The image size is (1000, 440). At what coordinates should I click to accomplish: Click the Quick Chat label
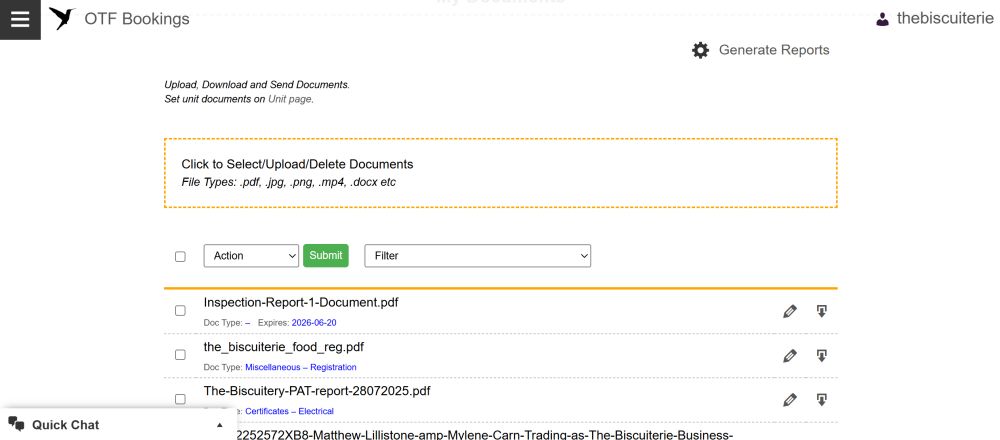[x=66, y=425]
